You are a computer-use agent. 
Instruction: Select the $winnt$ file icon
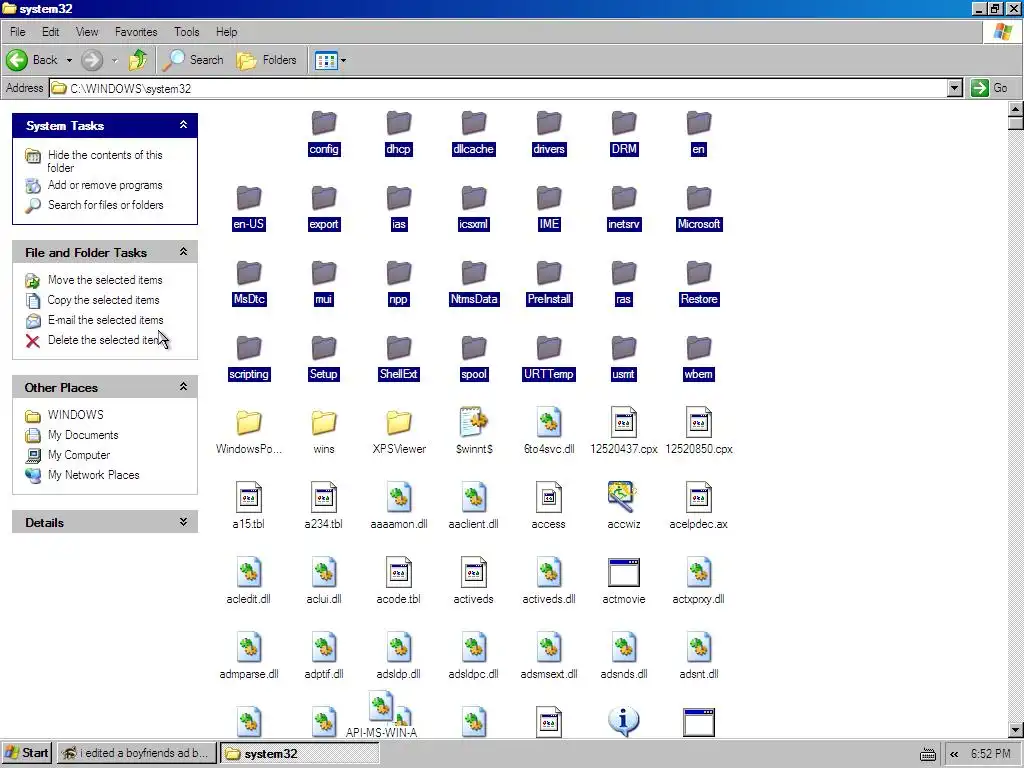(x=474, y=423)
